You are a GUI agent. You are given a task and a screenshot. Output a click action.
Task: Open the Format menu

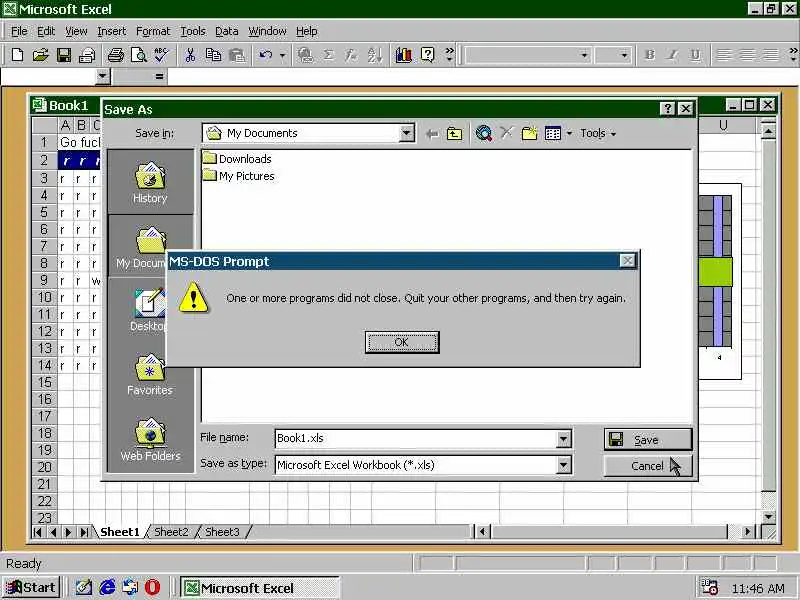[x=153, y=31]
